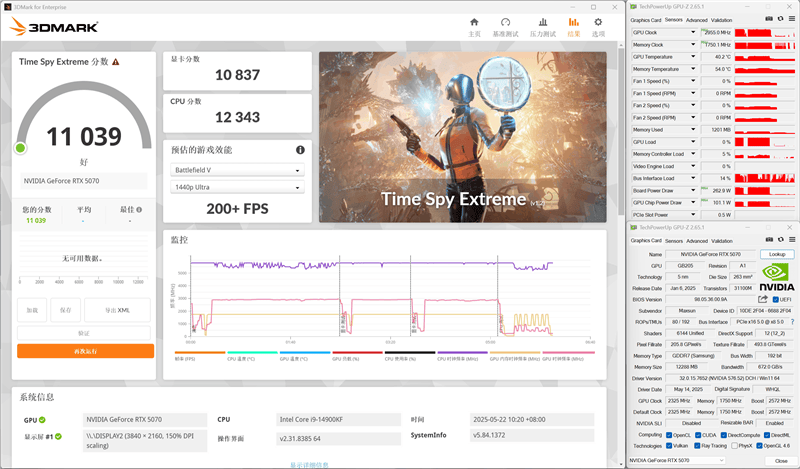The height and width of the screenshot is (469, 800).
Task: Click camera icon in GPU-Z Graphics Card window
Action: [769, 239]
